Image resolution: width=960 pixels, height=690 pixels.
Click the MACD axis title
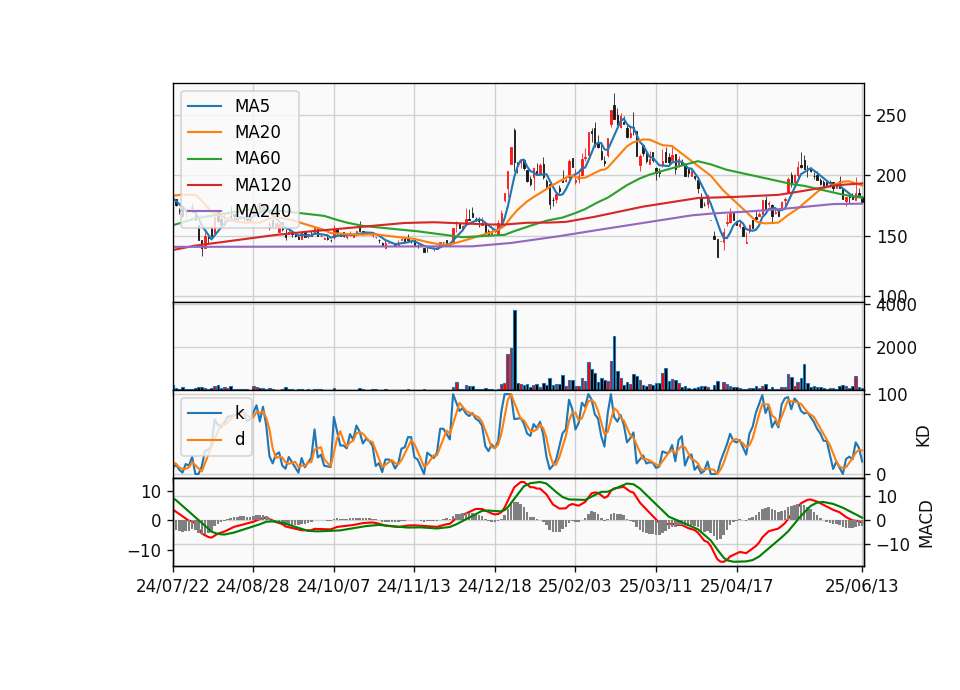point(925,525)
